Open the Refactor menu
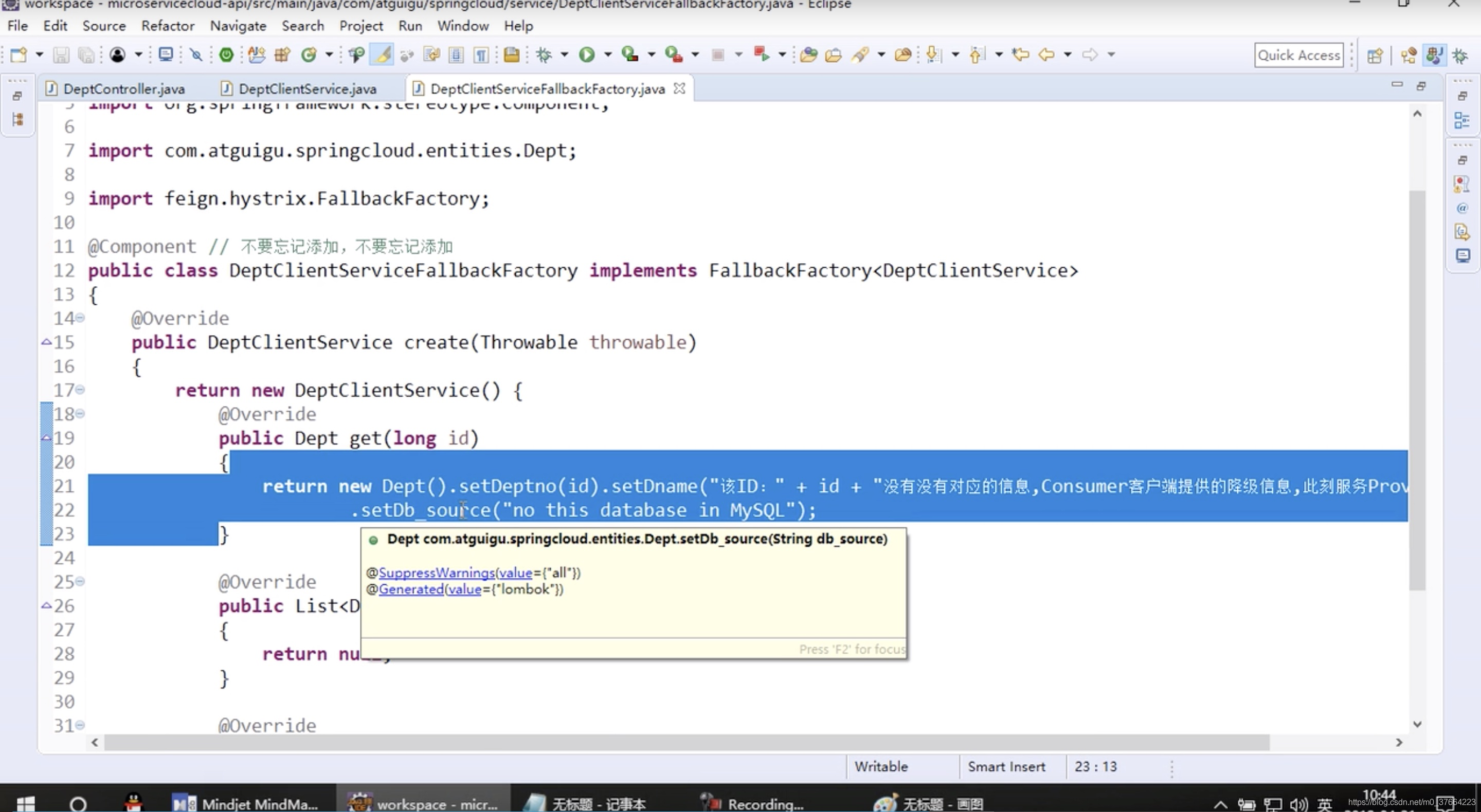1481x812 pixels. coord(168,26)
